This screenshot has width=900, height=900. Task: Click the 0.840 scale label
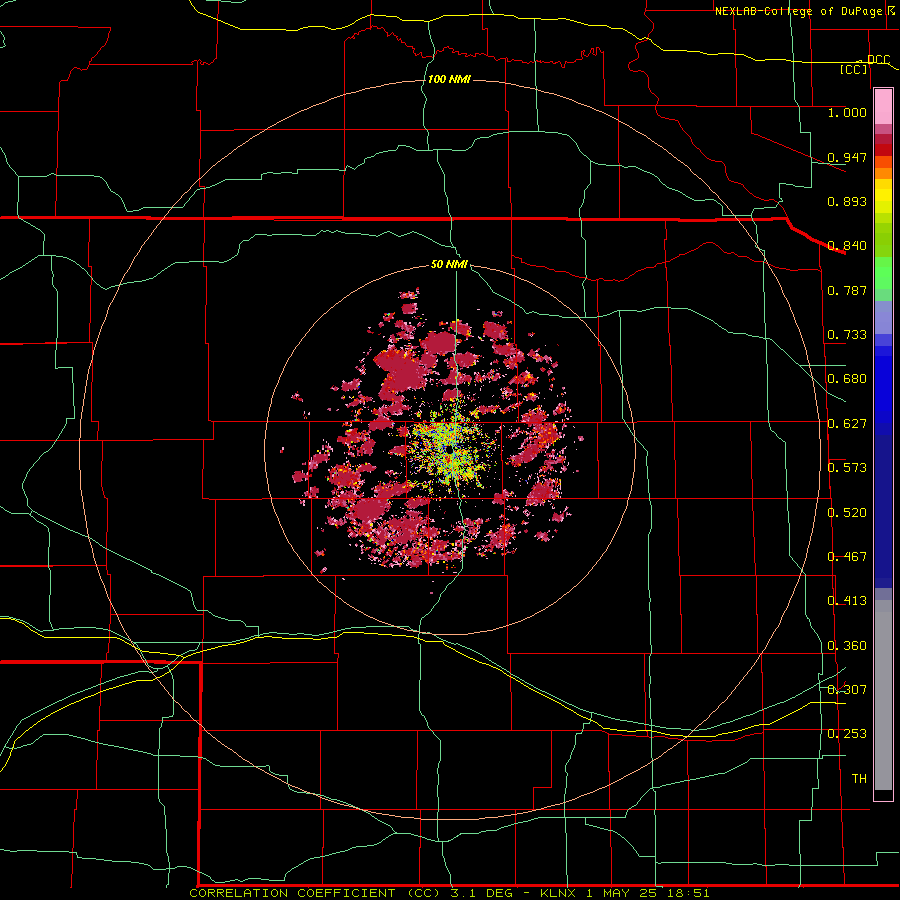tap(847, 246)
